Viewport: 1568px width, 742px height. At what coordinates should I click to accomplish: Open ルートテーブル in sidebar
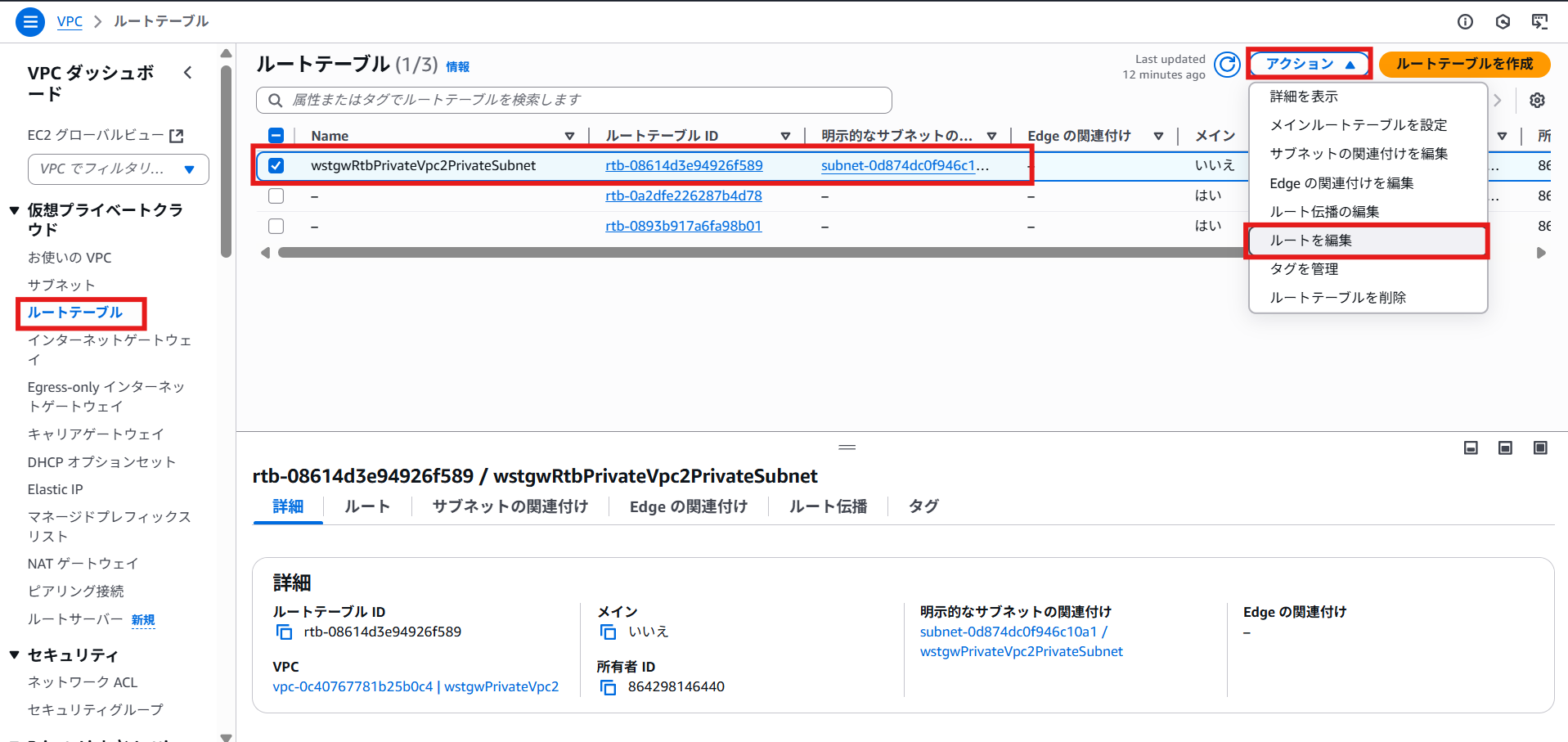click(x=75, y=313)
